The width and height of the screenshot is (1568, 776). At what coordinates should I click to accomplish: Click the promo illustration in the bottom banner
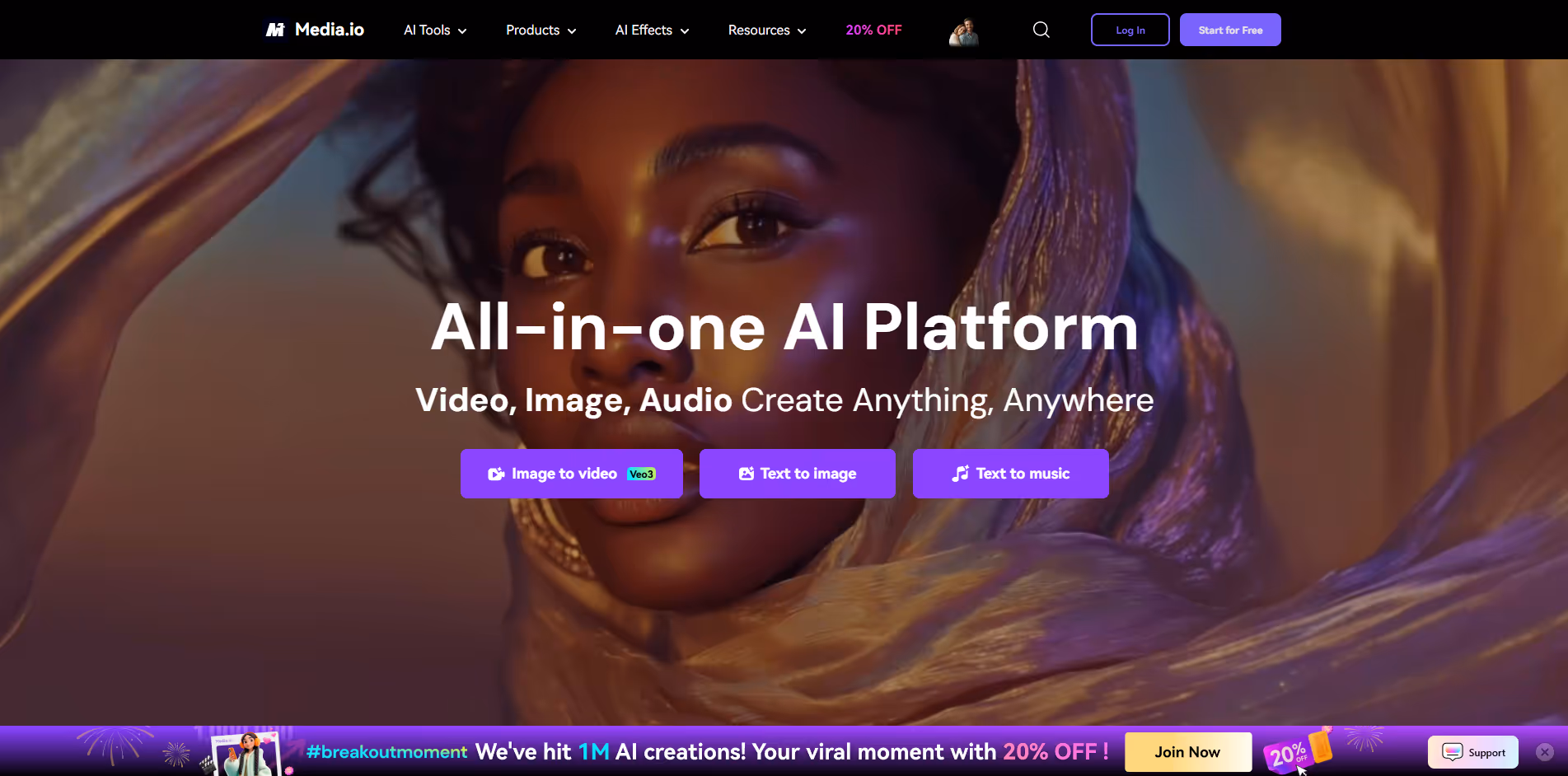click(x=246, y=750)
